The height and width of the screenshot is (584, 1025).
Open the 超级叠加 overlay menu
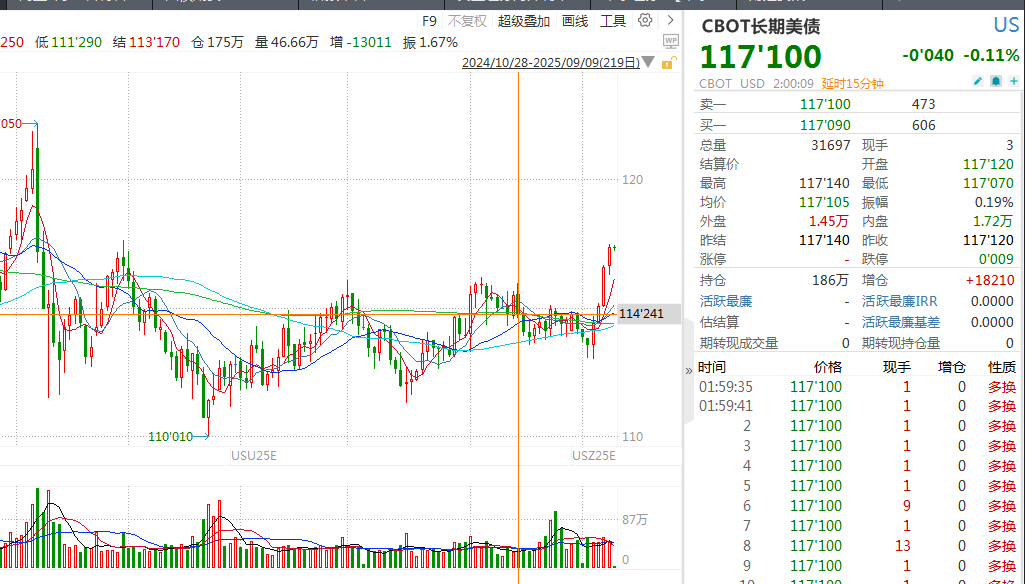tap(524, 20)
